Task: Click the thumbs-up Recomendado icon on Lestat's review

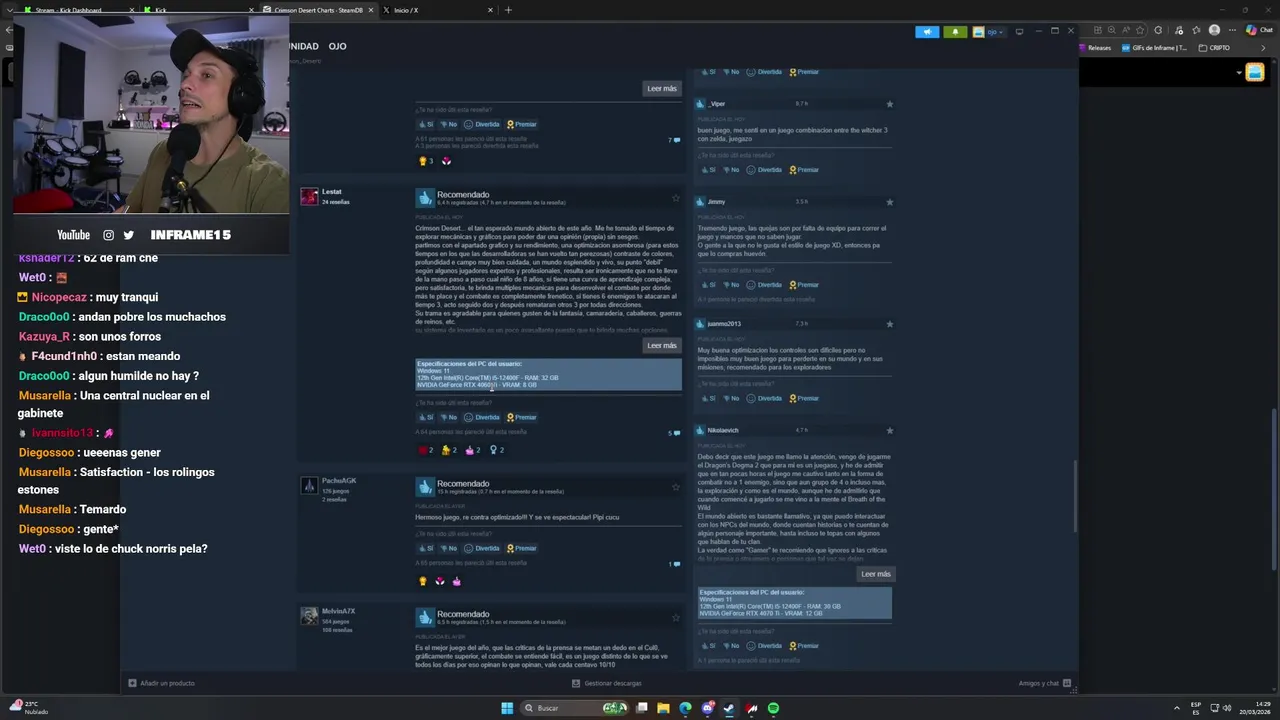Action: point(425,198)
